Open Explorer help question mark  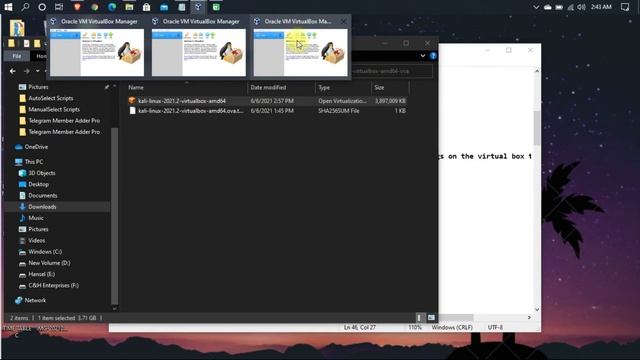[x=433, y=56]
